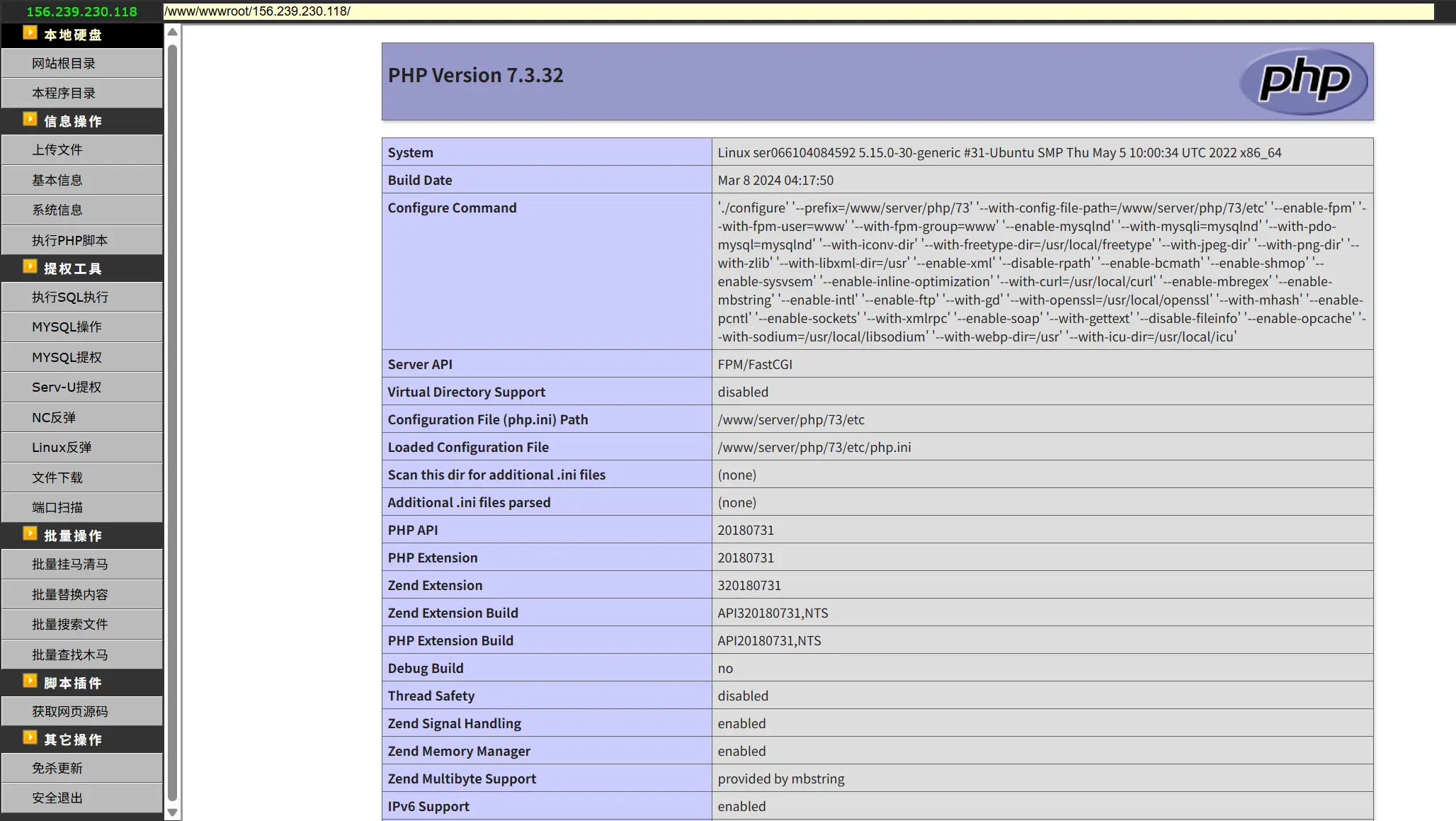
Task: Select 批量挂马清马 in the sidebar
Action: pos(82,565)
